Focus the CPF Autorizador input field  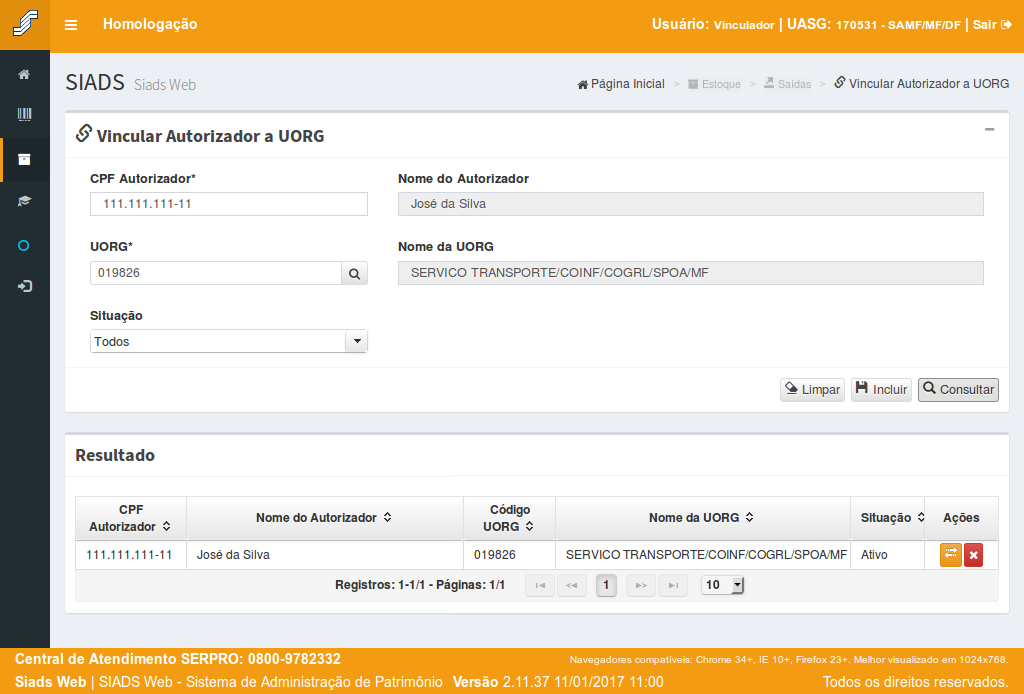229,204
